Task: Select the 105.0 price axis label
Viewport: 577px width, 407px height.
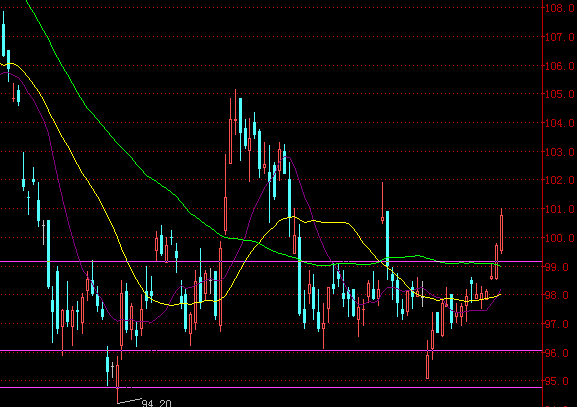Action: 560,94
